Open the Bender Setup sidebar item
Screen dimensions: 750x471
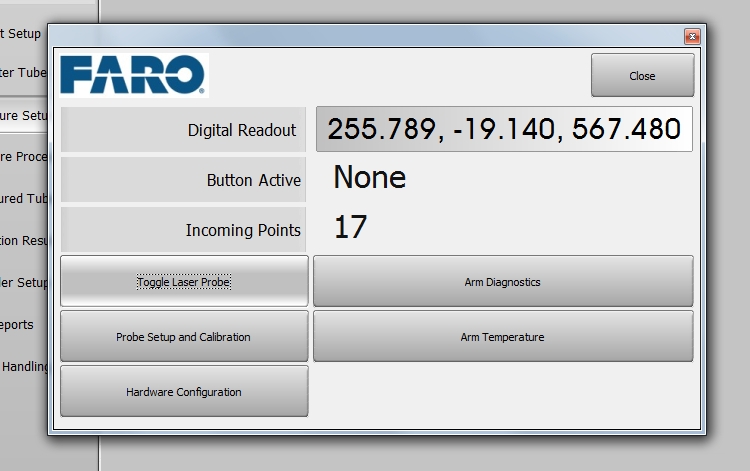[x=24, y=282]
